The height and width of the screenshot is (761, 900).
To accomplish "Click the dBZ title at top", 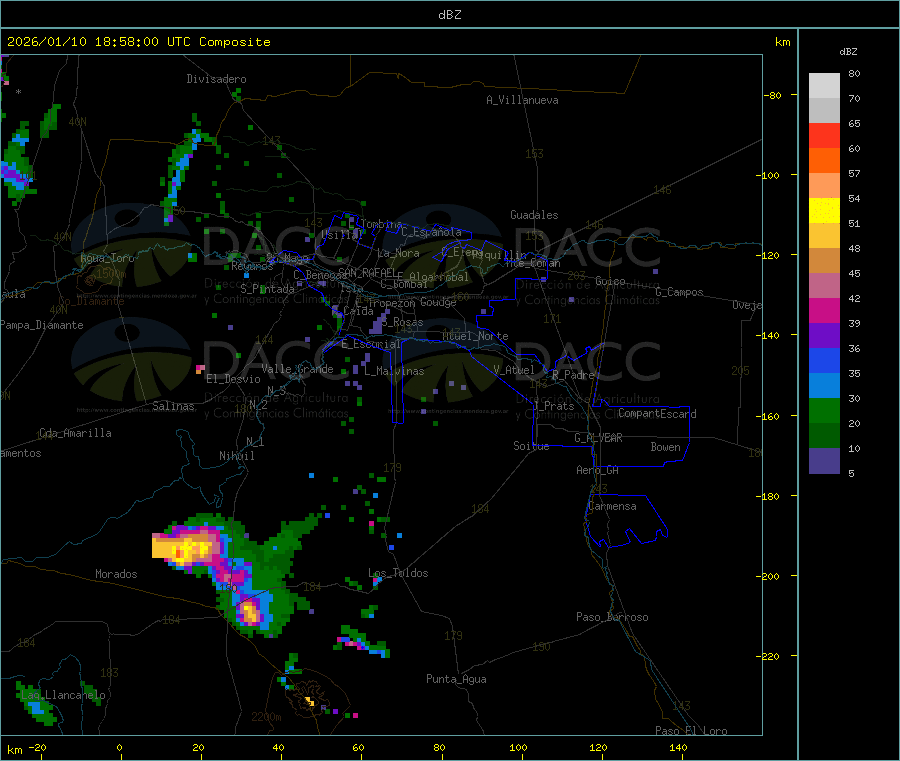I will (x=449, y=15).
